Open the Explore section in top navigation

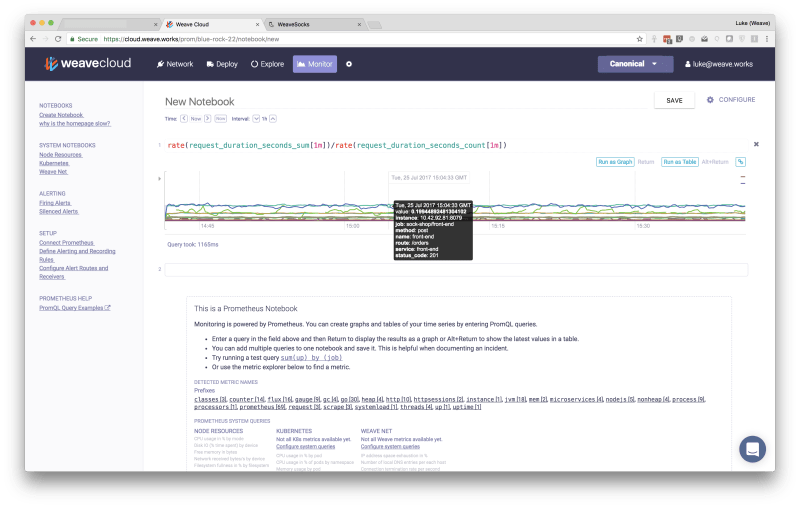(x=267, y=64)
